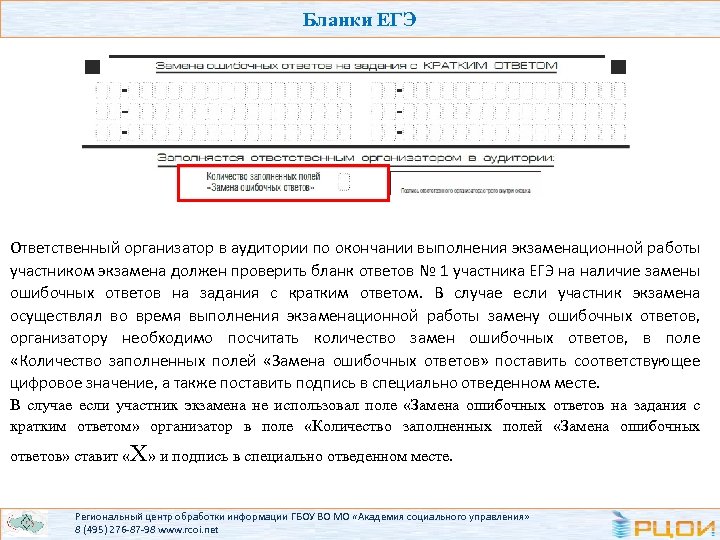Click the phone number 8 (495) 276-87-98

115,530
